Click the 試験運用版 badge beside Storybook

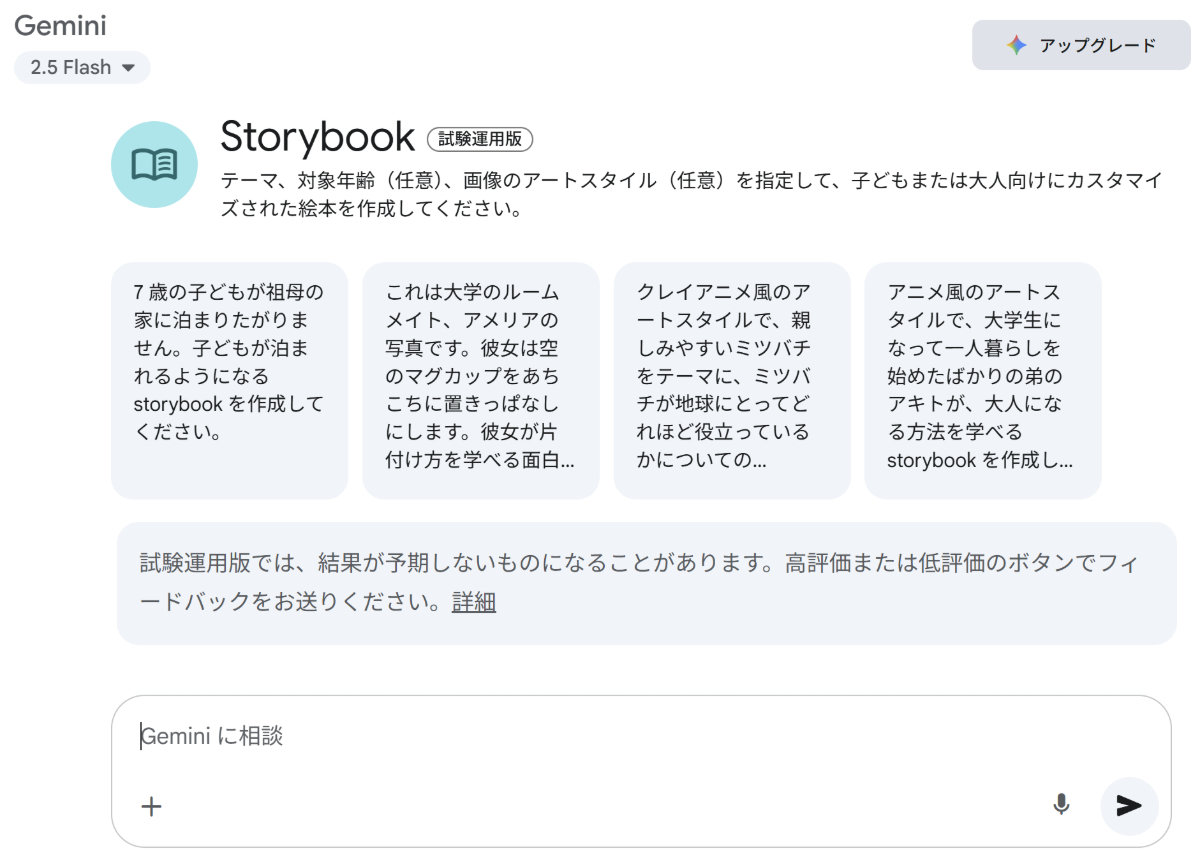(480, 139)
